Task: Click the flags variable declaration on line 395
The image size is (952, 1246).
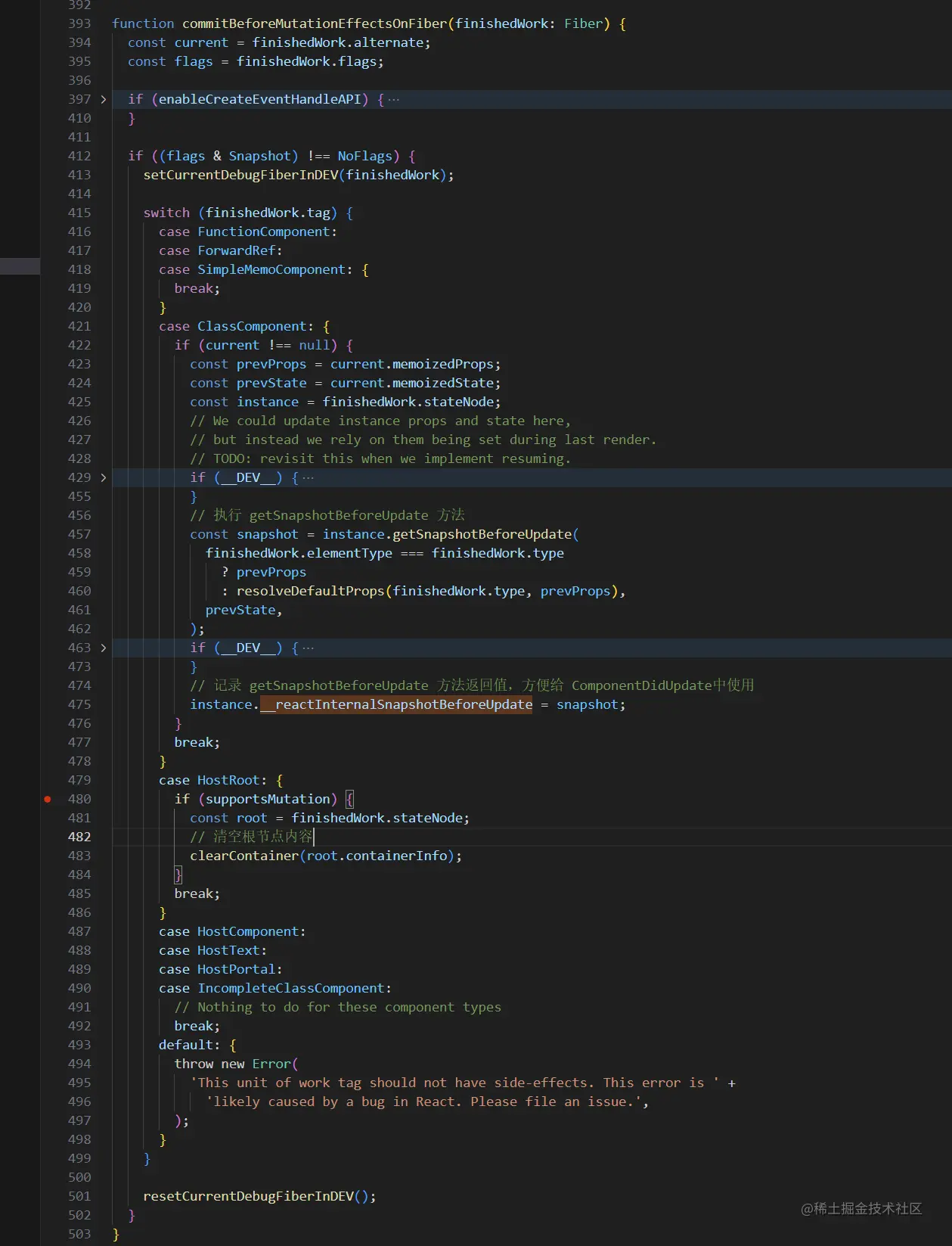Action: click(194, 61)
